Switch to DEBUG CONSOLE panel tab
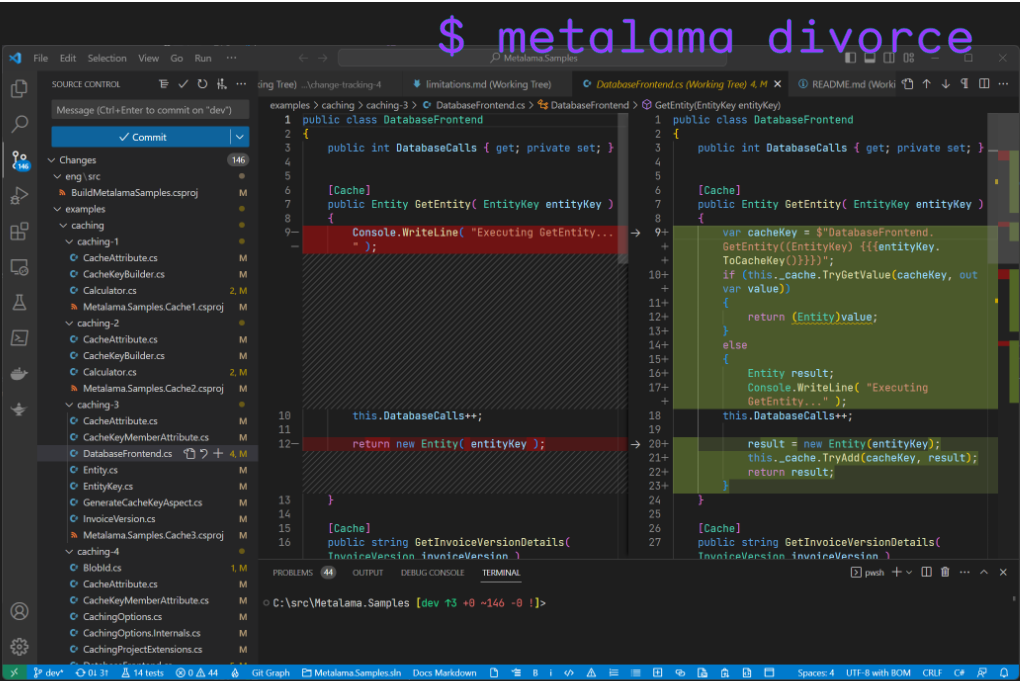 [433, 573]
